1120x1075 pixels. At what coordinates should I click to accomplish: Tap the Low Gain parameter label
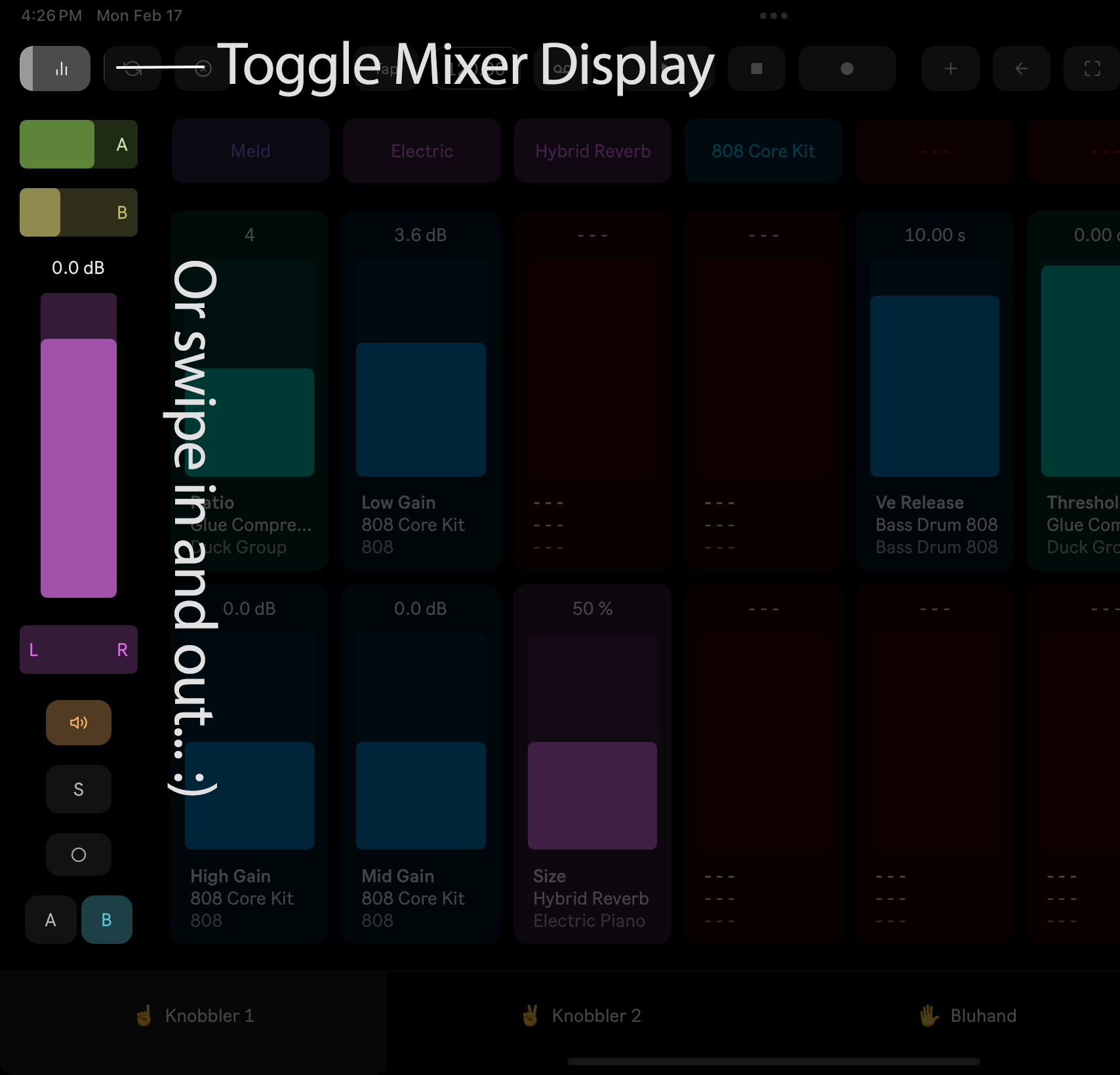[399, 502]
